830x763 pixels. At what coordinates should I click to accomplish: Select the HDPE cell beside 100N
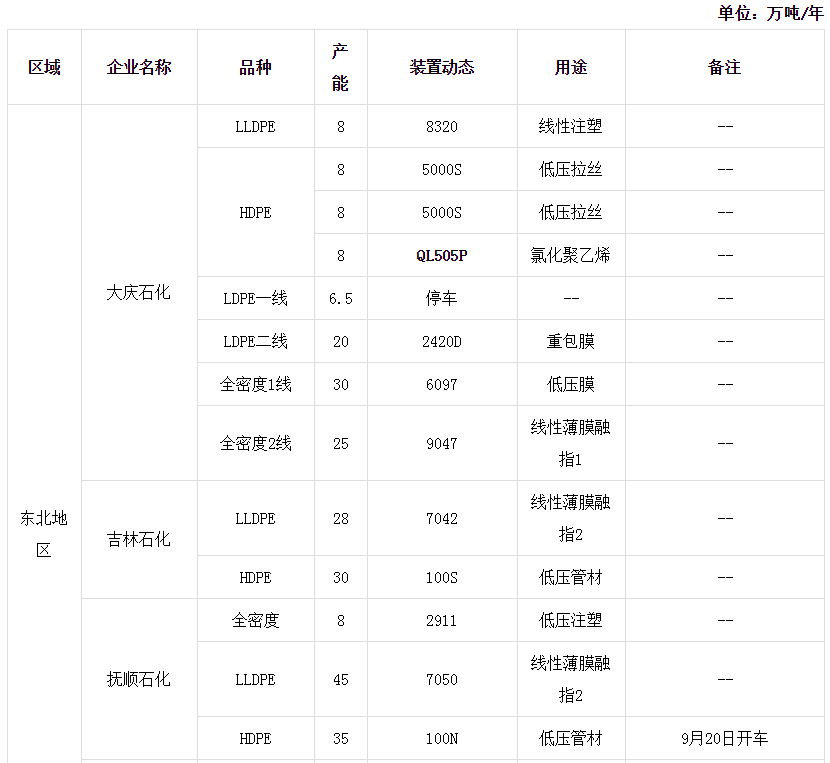tap(256, 738)
